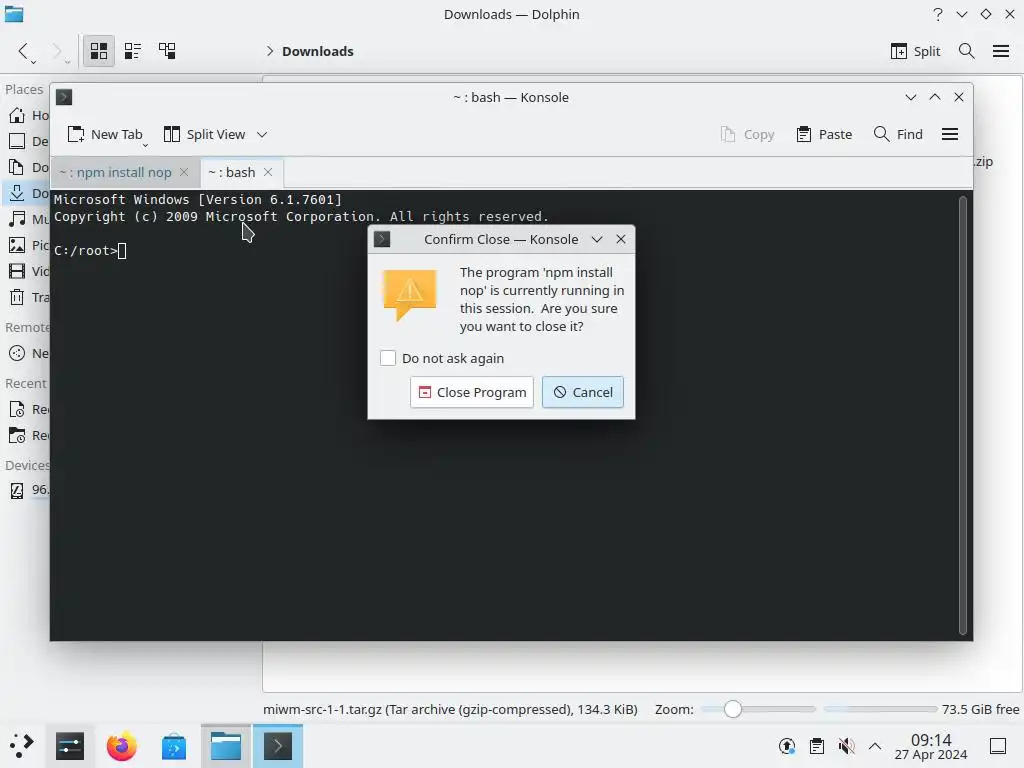Viewport: 1024px width, 768px height.
Task: Open System Settings from the taskbar
Action: 70,746
